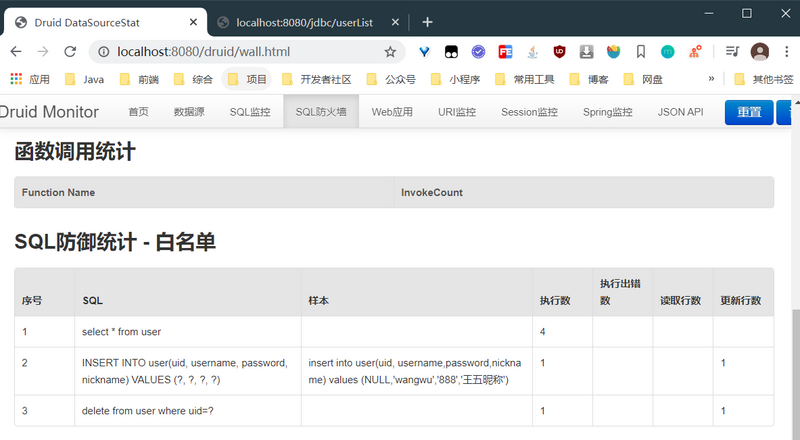Select the 'select * from user' cell

click(188, 332)
